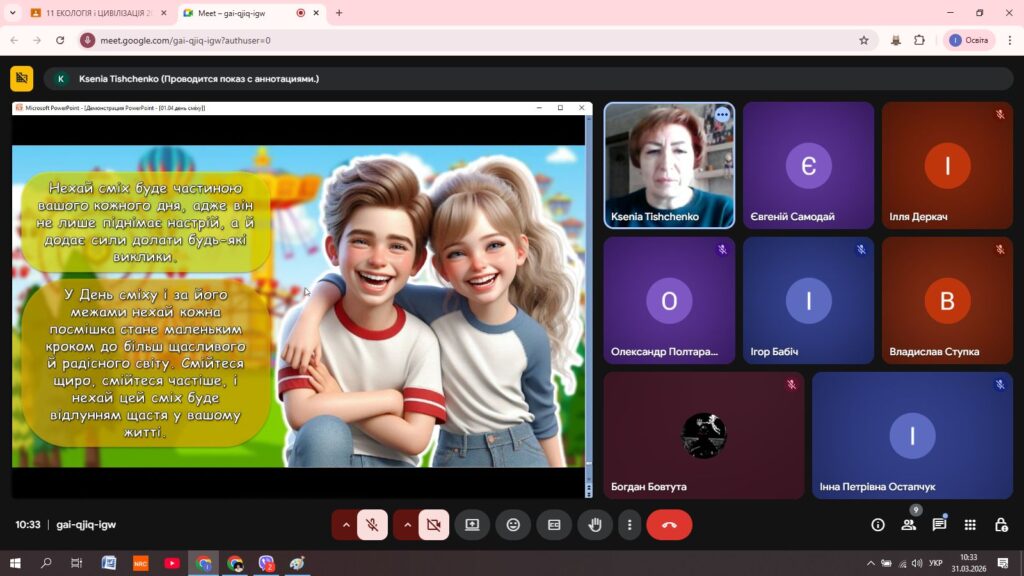Show the participants list panel
The height and width of the screenshot is (576, 1024).
908,525
